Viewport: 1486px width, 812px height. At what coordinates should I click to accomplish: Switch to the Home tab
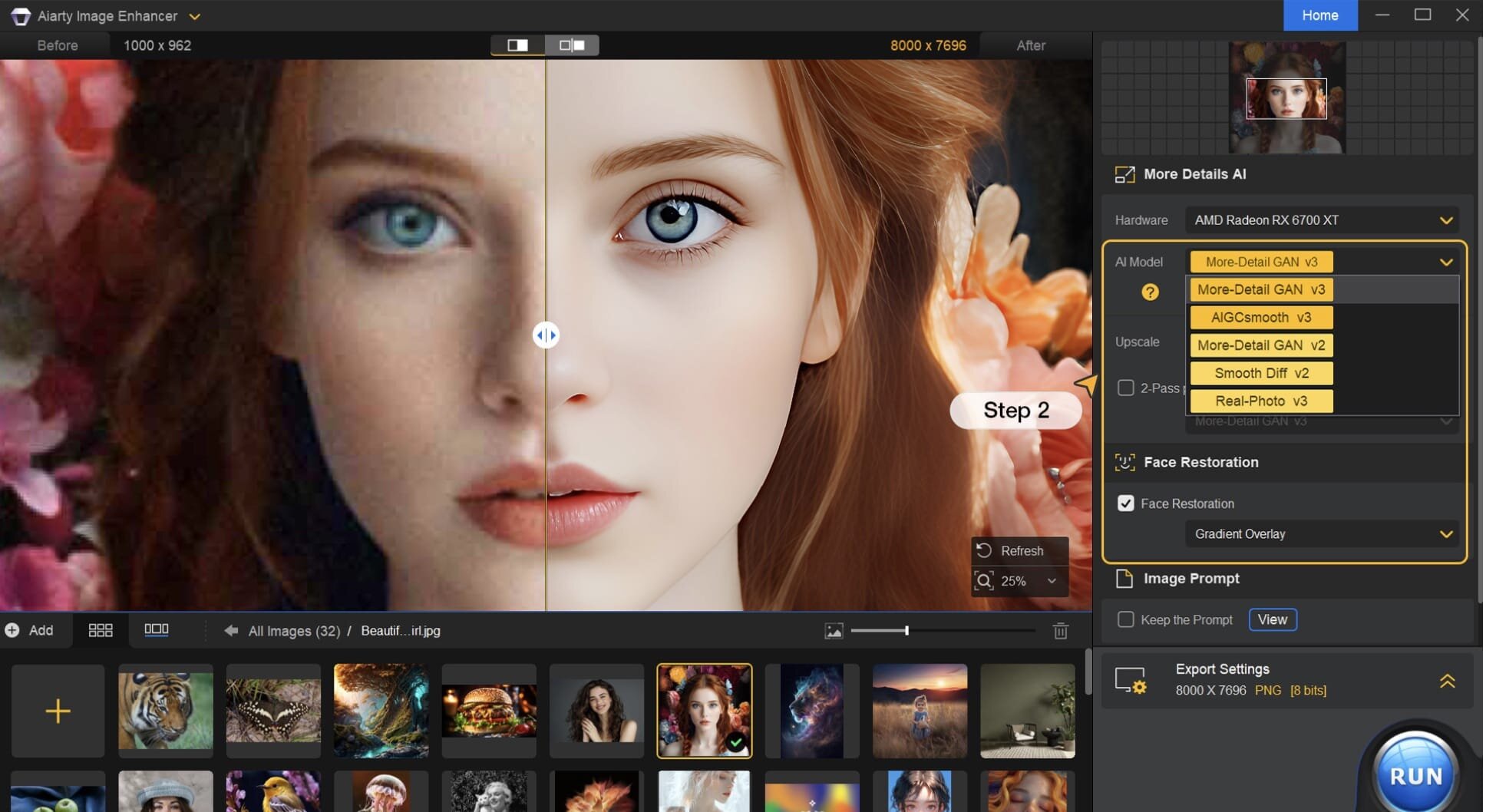pyautogui.click(x=1320, y=15)
